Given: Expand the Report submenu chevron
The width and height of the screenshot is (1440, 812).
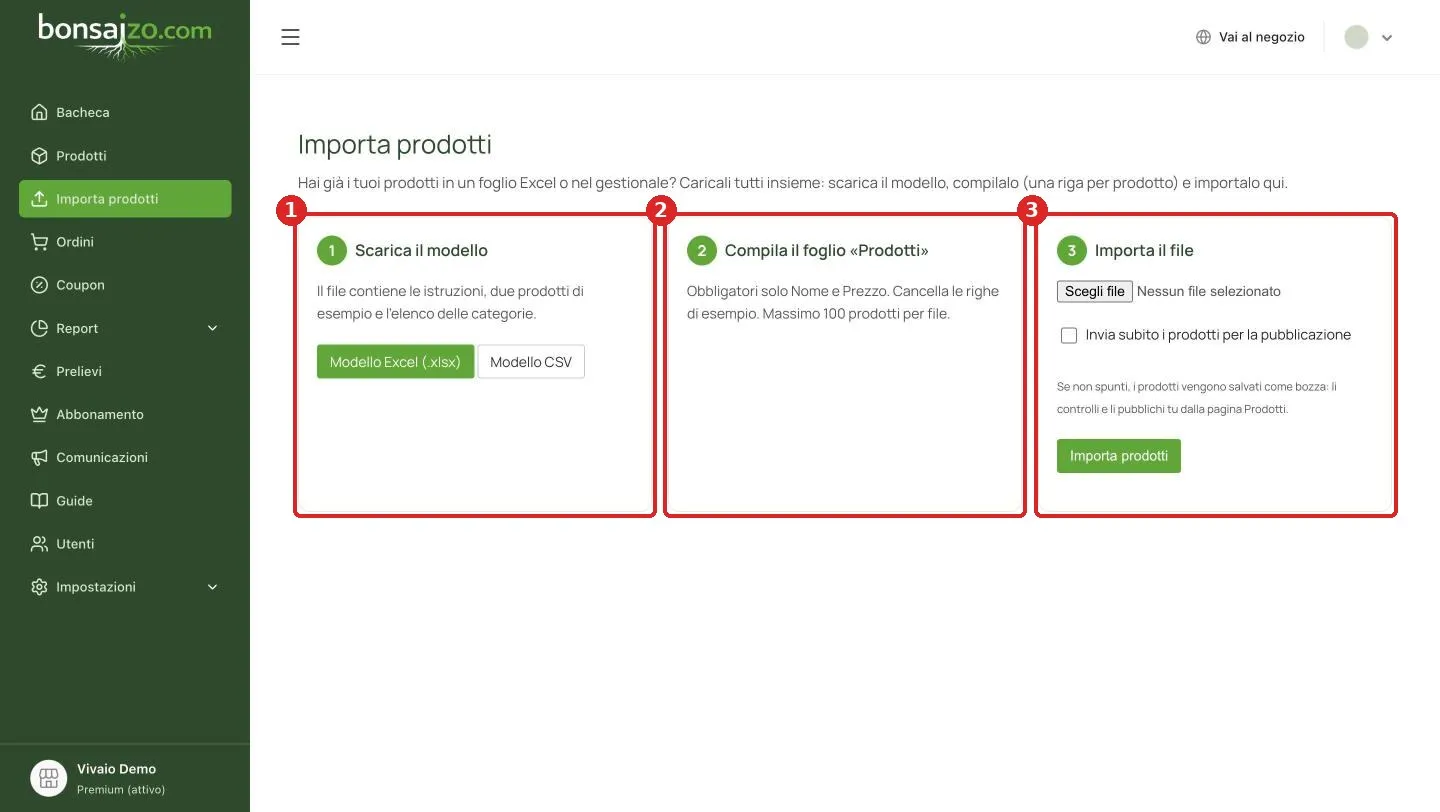Looking at the screenshot, I should point(212,328).
